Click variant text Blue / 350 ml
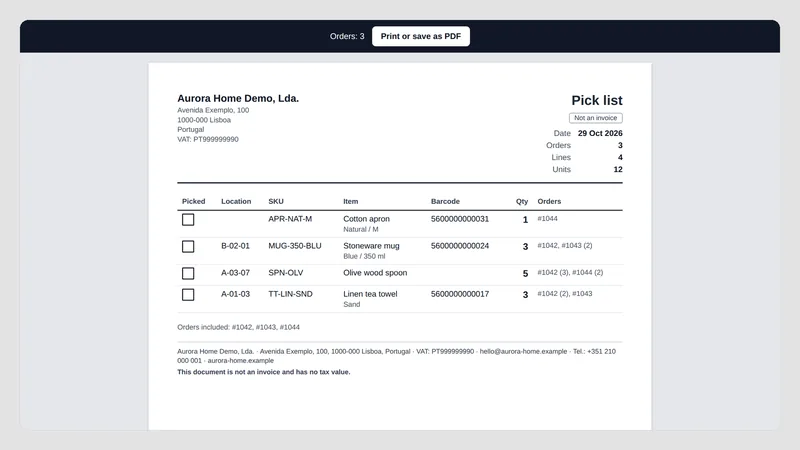The image size is (800, 450). 364,257
